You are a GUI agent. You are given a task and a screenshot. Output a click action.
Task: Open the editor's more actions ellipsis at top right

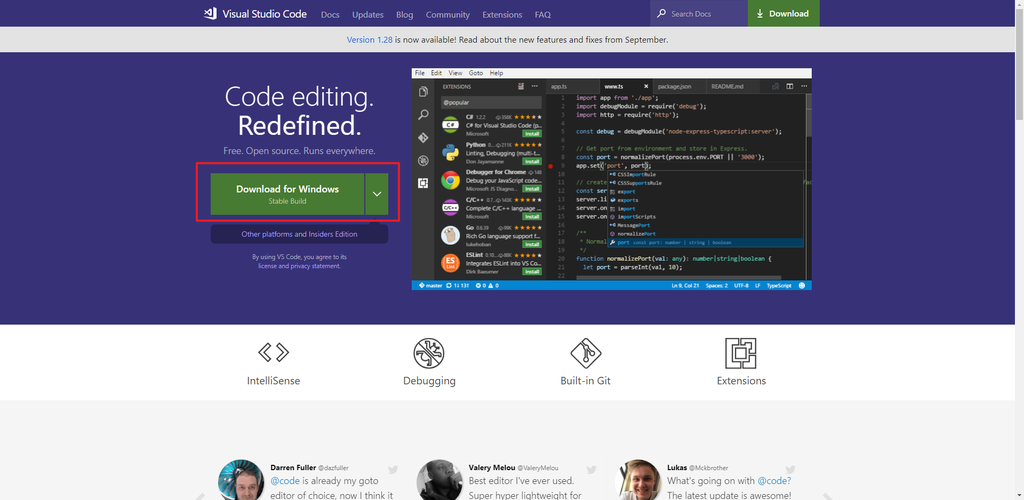click(803, 86)
